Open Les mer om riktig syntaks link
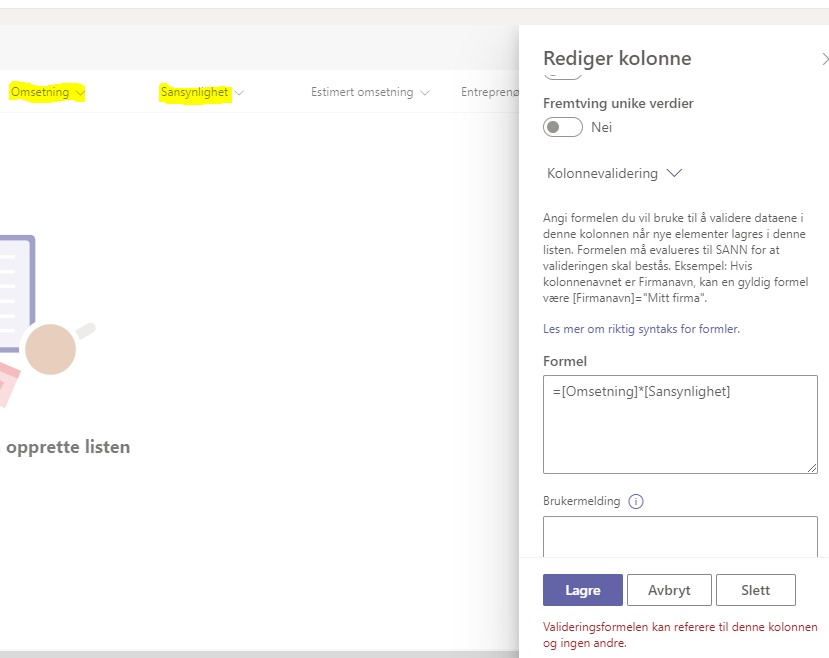 pos(641,328)
